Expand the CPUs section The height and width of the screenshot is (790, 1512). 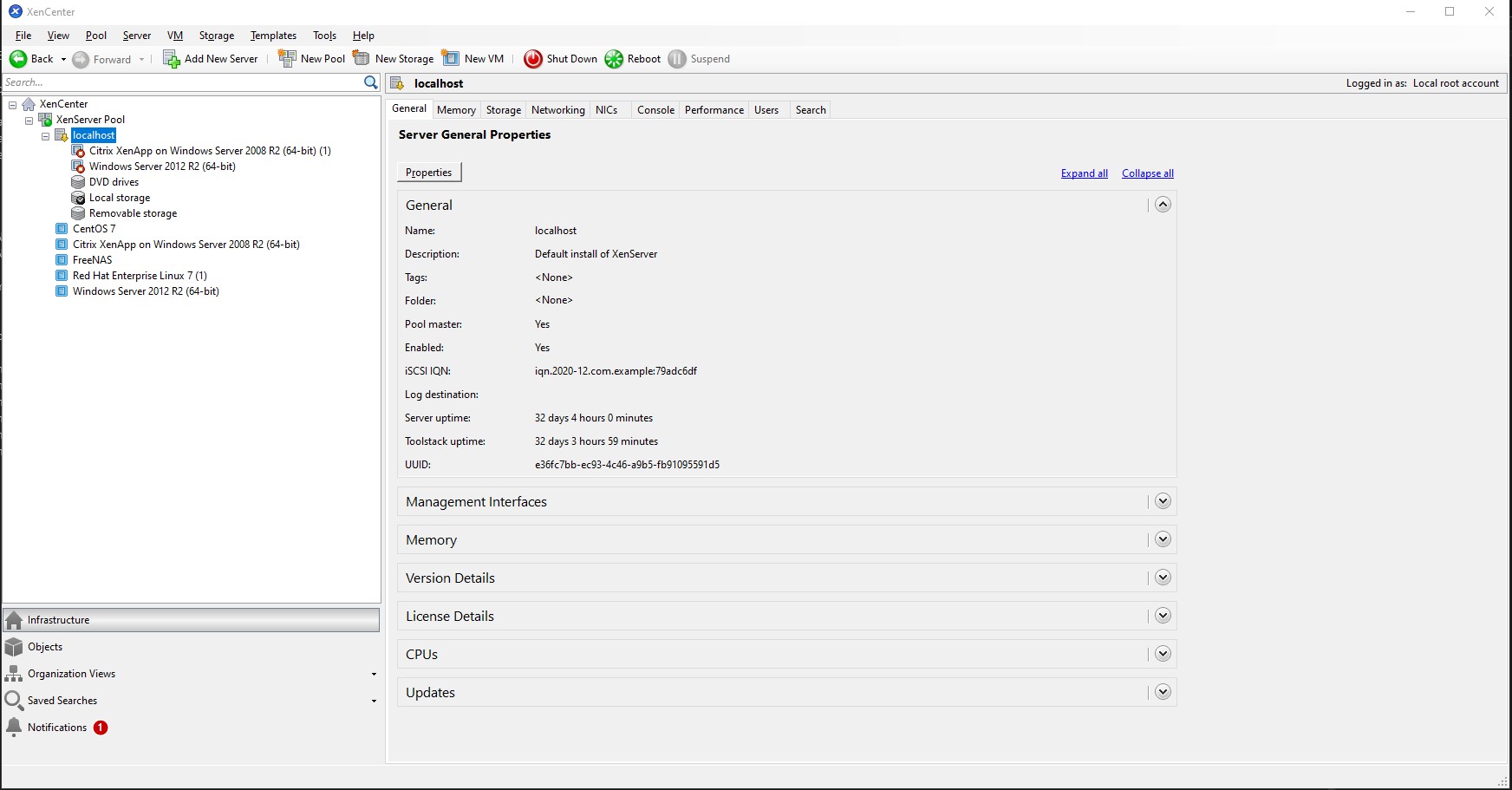pos(1163,654)
